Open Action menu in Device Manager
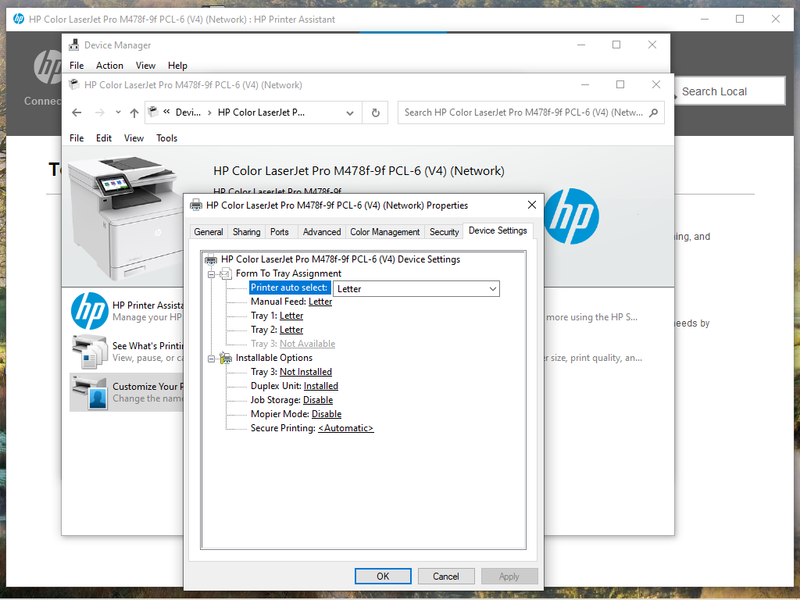The image size is (800, 600). (x=110, y=66)
